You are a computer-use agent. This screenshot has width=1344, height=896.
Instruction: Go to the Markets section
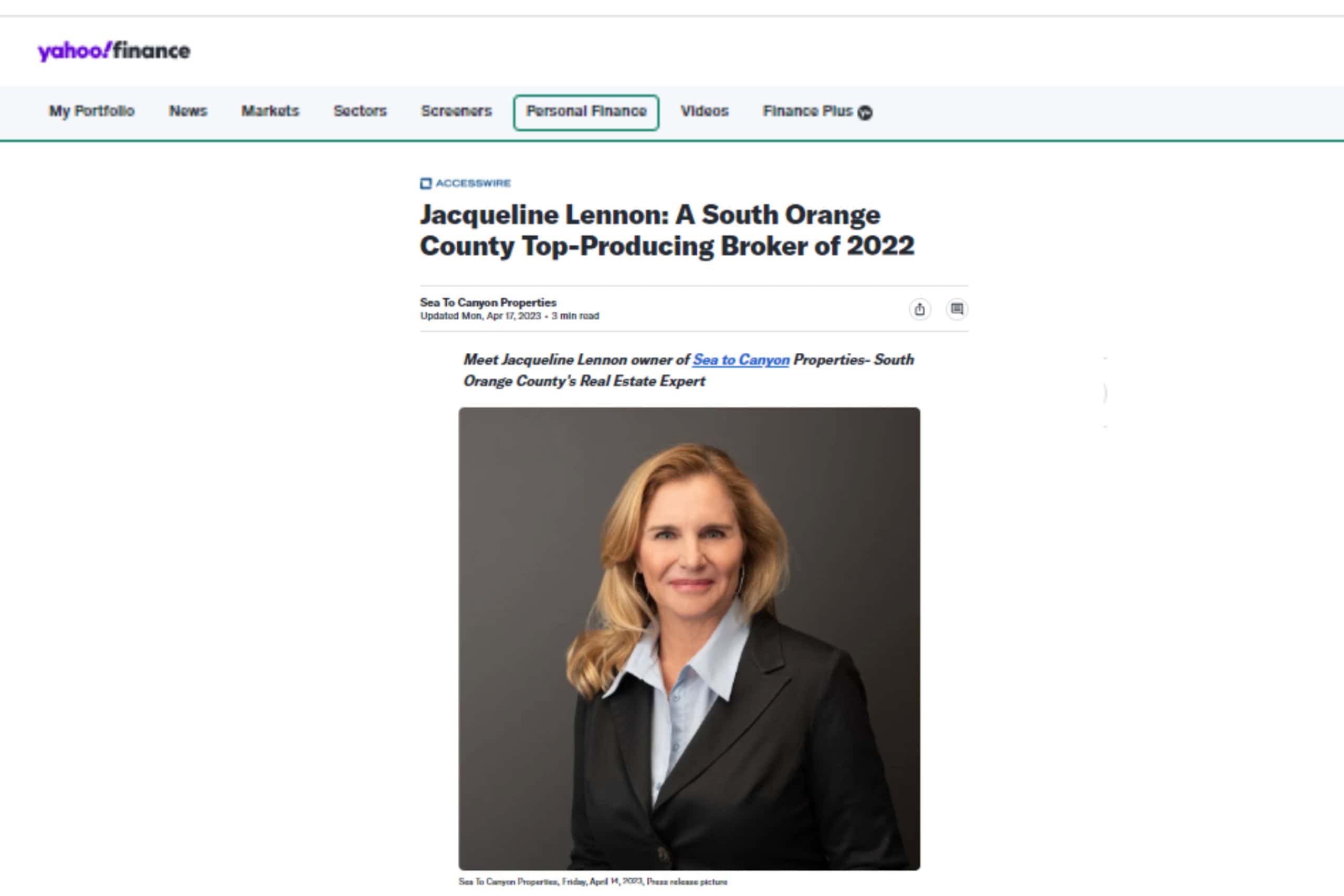[270, 111]
